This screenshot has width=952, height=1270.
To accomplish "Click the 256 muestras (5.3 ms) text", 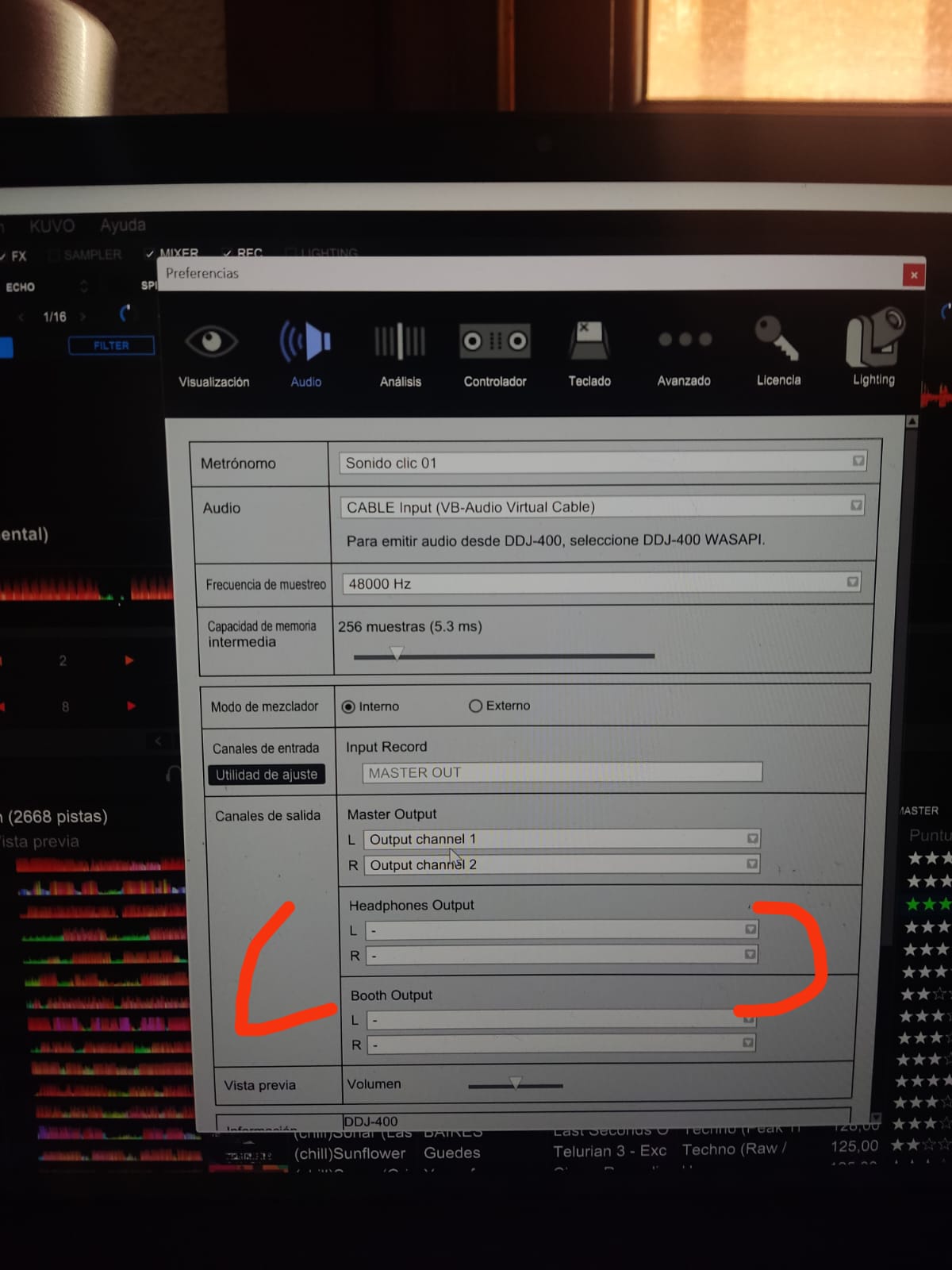I will (410, 626).
